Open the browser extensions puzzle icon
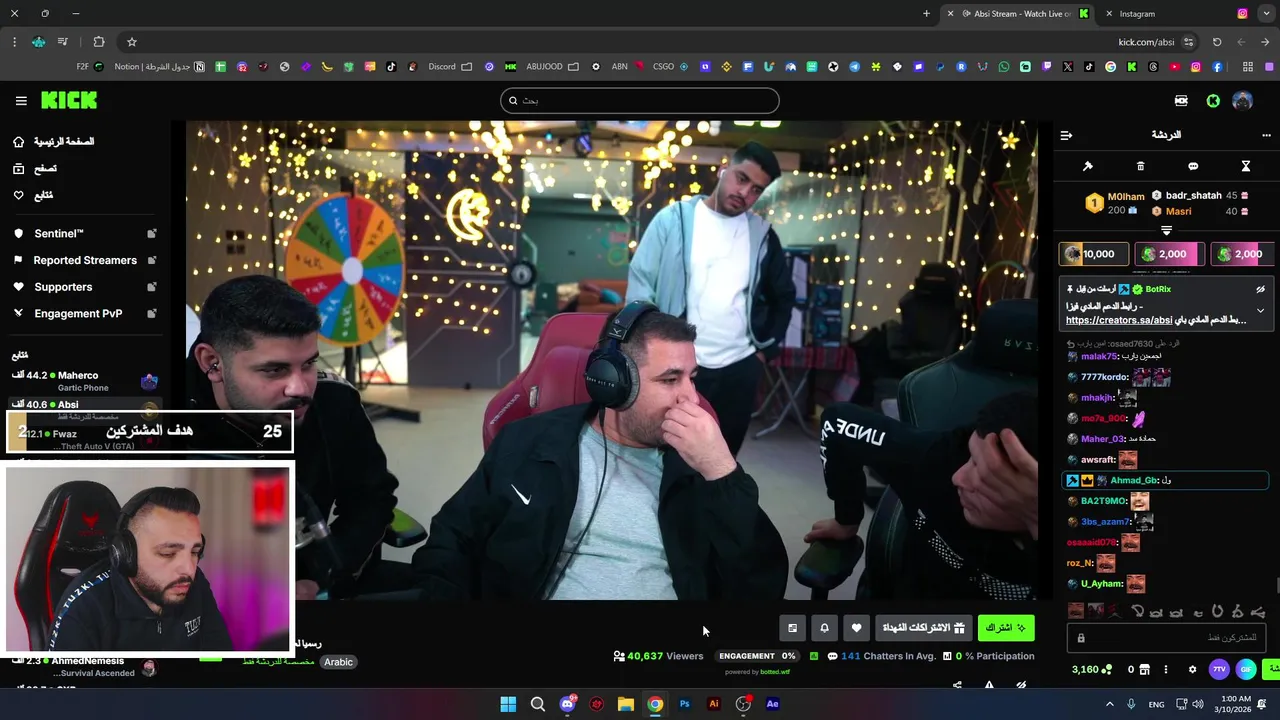The height and width of the screenshot is (720, 1280). (98, 42)
